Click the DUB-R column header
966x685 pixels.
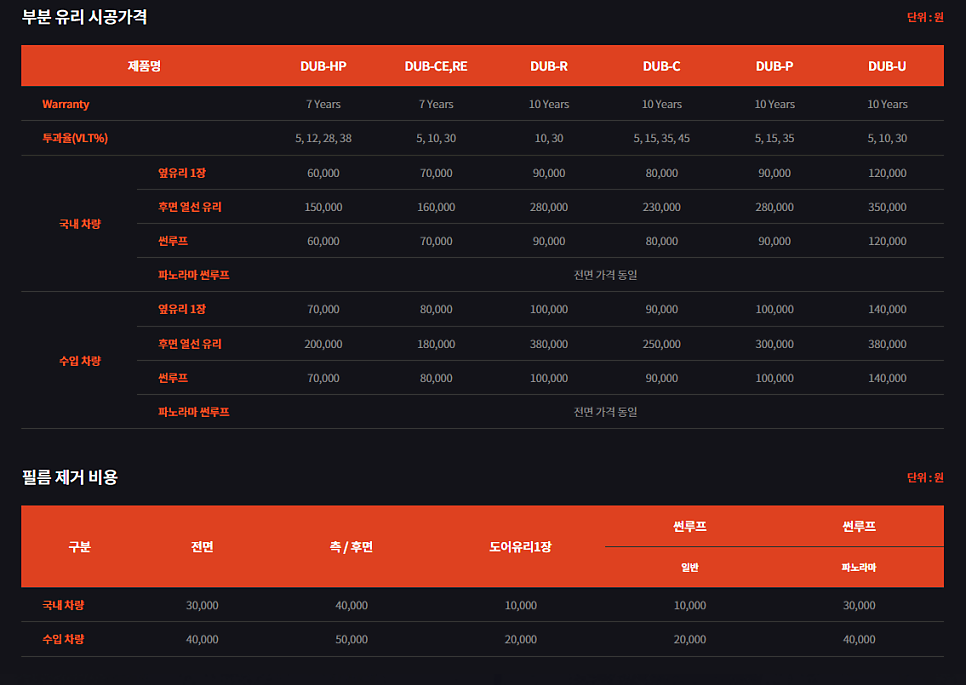pos(549,66)
